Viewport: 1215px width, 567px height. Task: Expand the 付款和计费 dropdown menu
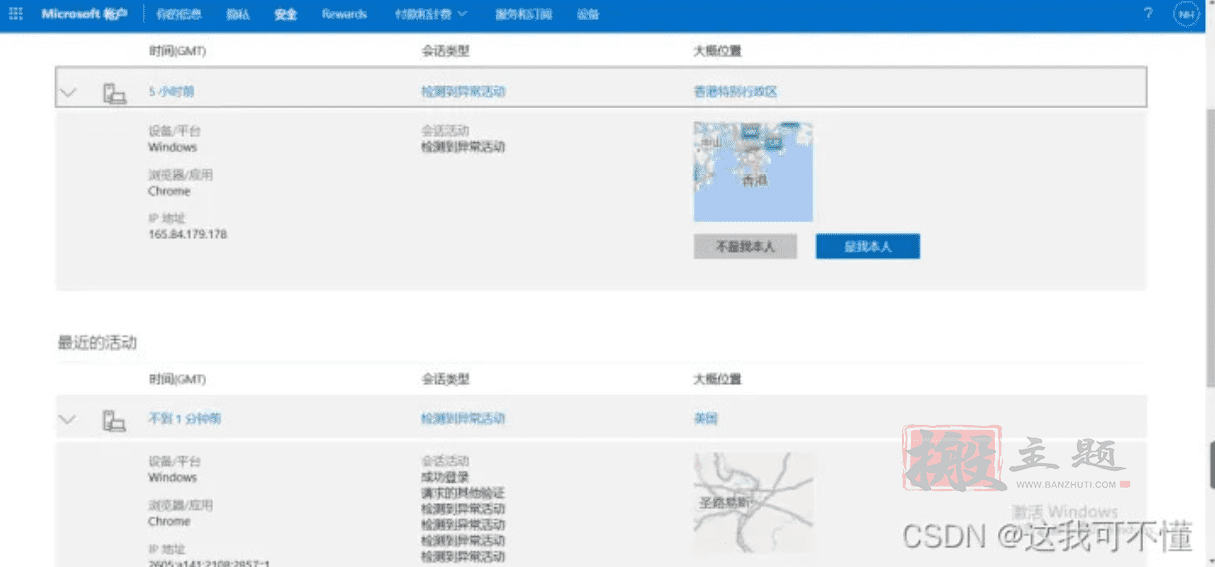[x=431, y=14]
